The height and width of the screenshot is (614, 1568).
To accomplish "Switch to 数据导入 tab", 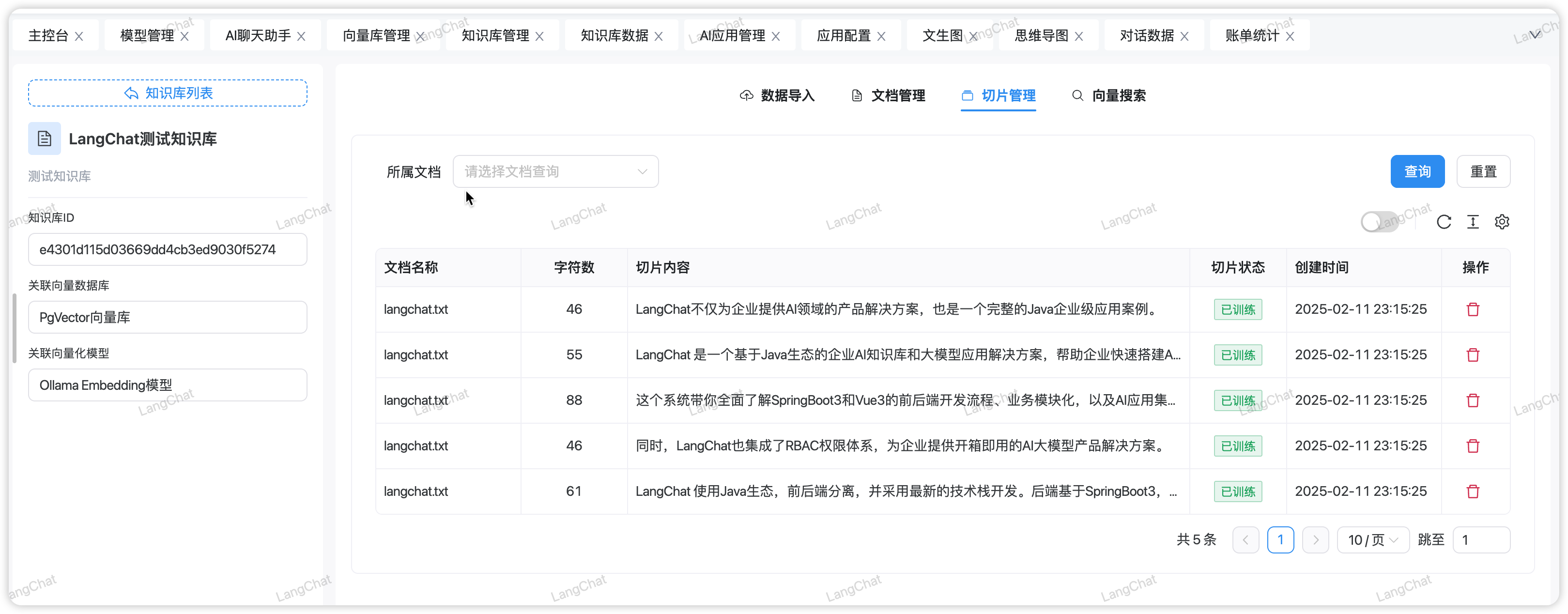I will click(777, 95).
